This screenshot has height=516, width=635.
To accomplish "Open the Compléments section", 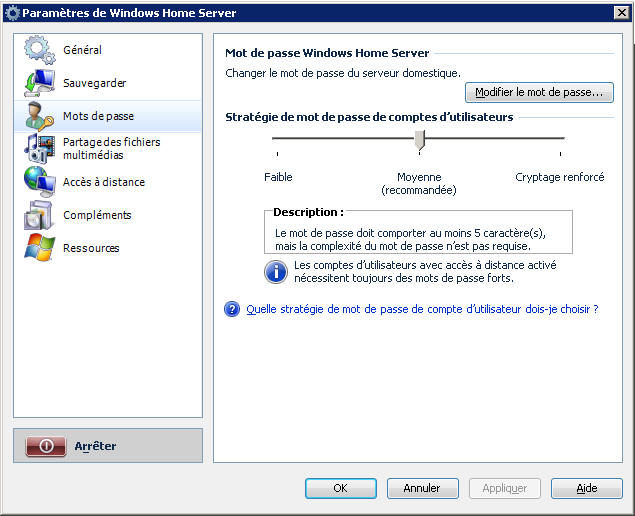I will pyautogui.click(x=108, y=215).
